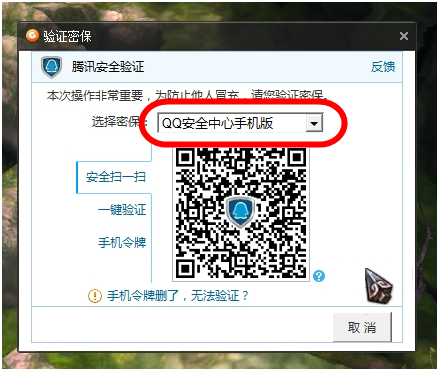Click the Tencent security shield logo icon
Screen dimensions: 439x371
[51, 67]
